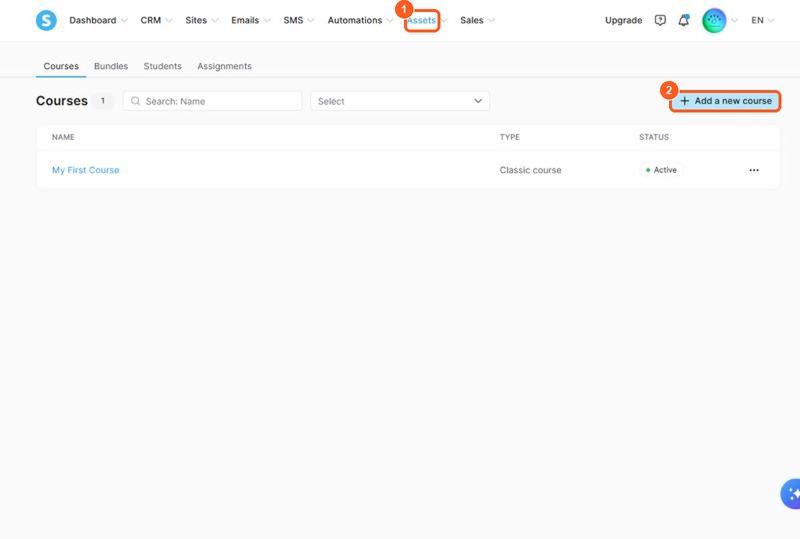Screen dimensions: 800x539
Task: Expand the Emails chevron arrow
Action: click(266, 20)
